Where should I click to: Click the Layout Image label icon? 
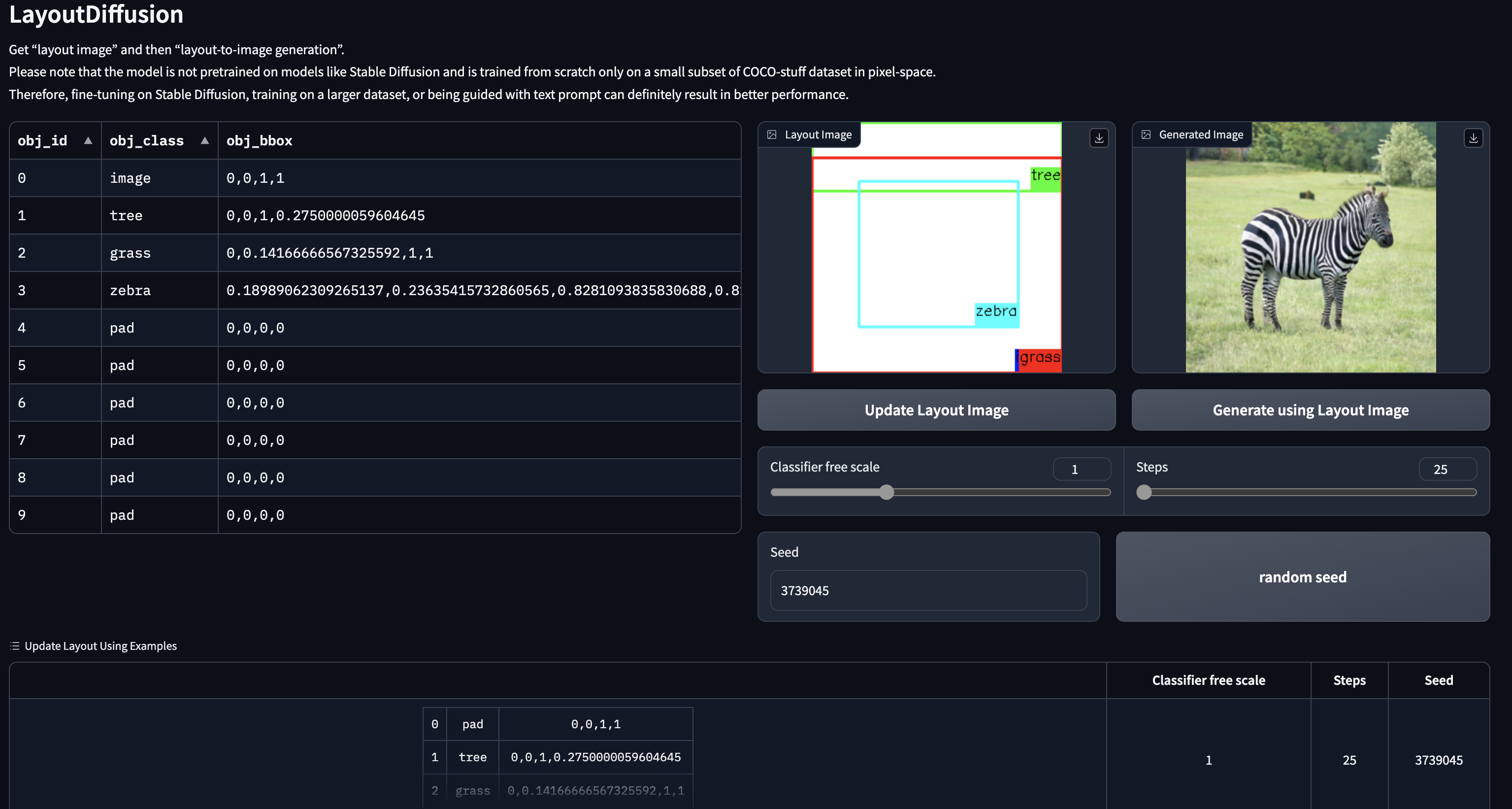[772, 135]
